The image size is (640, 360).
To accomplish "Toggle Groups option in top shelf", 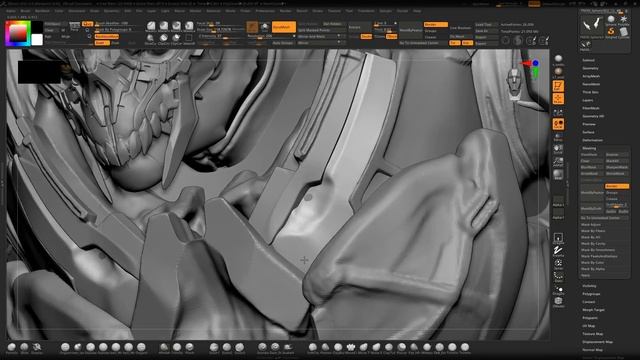I will pyautogui.click(x=436, y=31).
